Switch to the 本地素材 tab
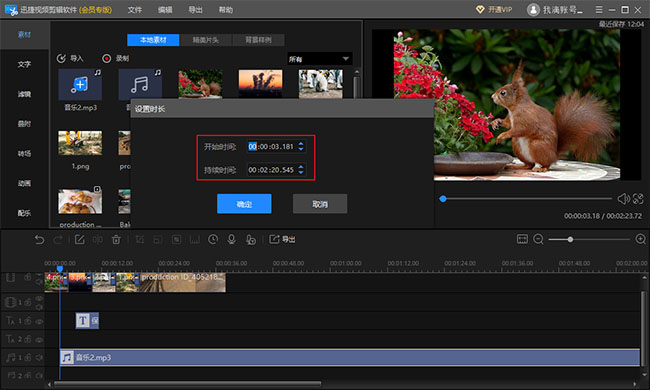Screen dimensions: 650x390 [x=153, y=40]
